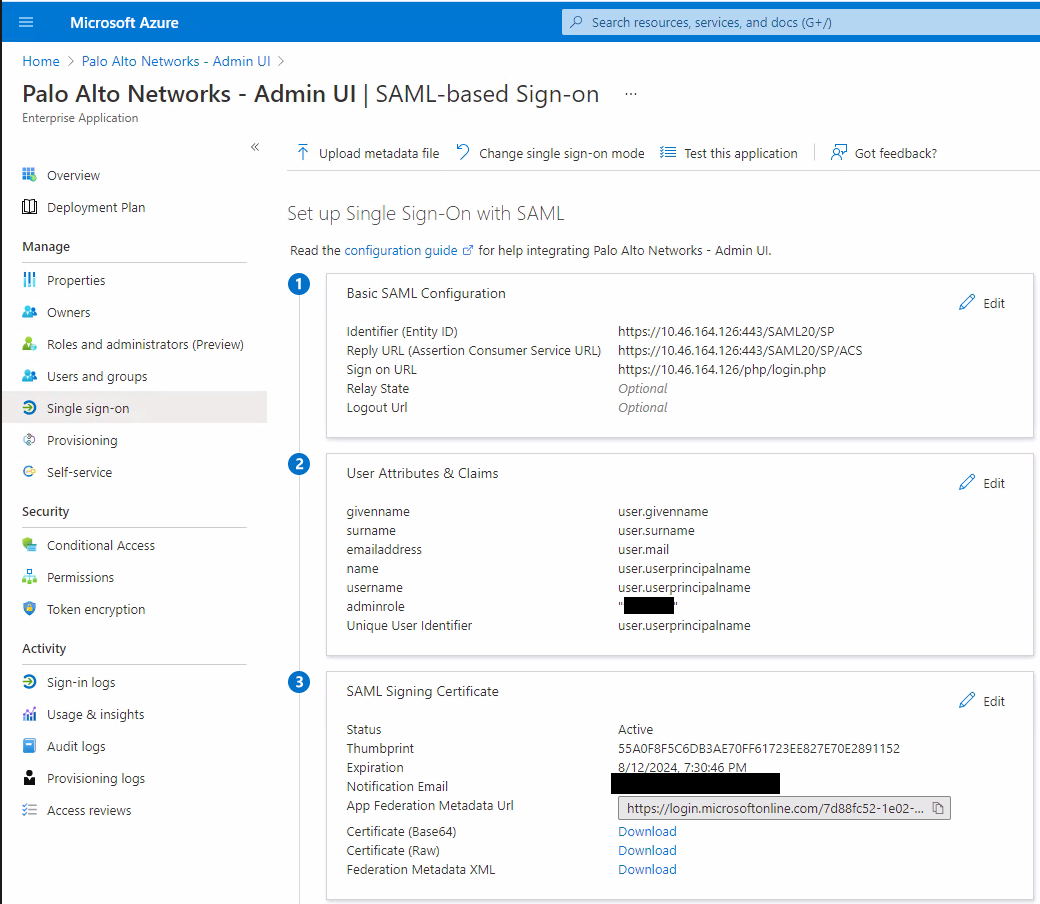Viewport: 1040px width, 904px height.
Task: Open Users and groups page
Action: pyautogui.click(x=96, y=376)
